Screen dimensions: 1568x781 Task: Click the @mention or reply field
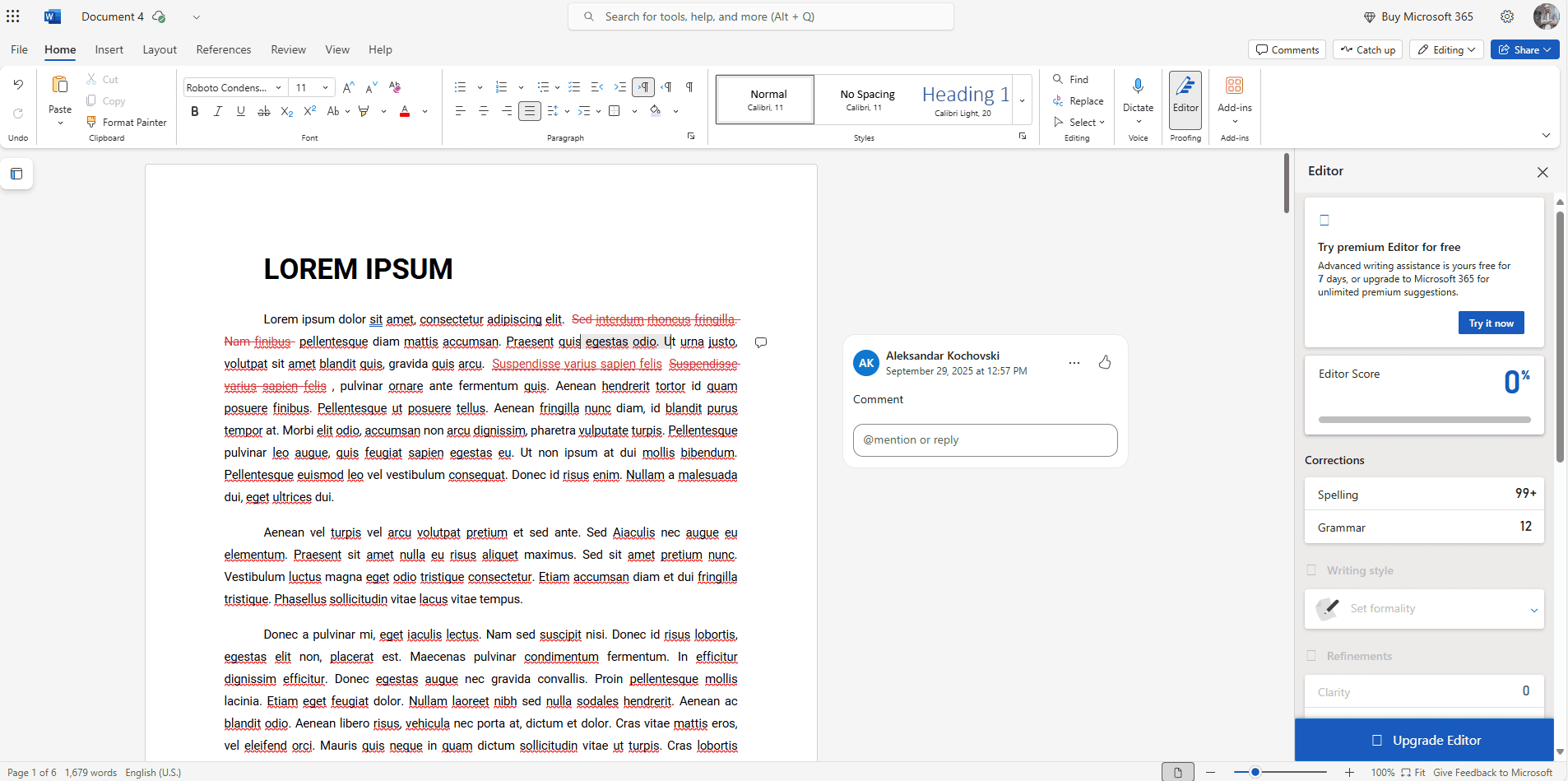coord(985,440)
